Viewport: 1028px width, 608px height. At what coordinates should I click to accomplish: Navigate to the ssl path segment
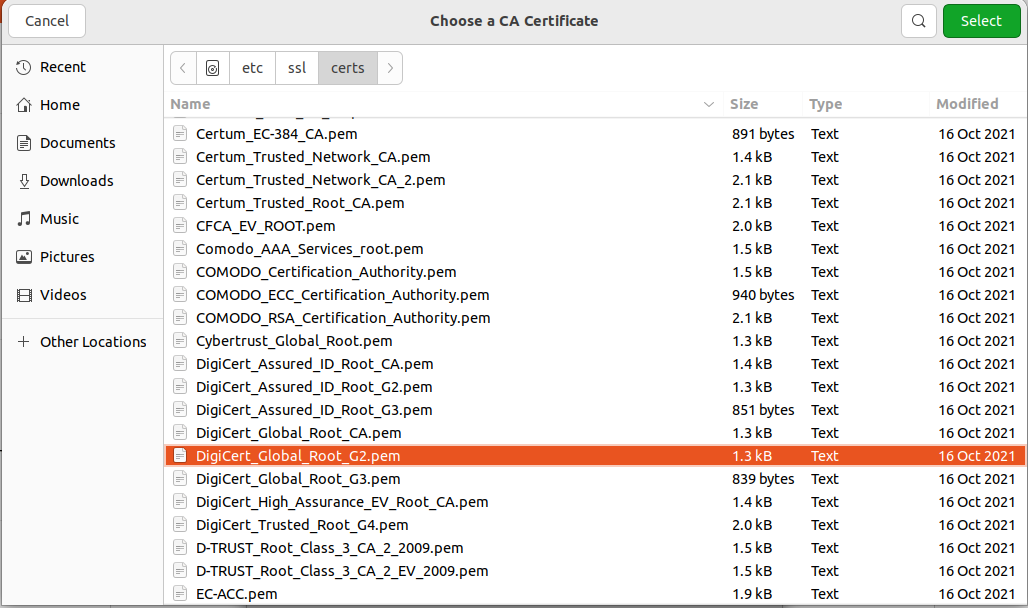pyautogui.click(x=297, y=68)
